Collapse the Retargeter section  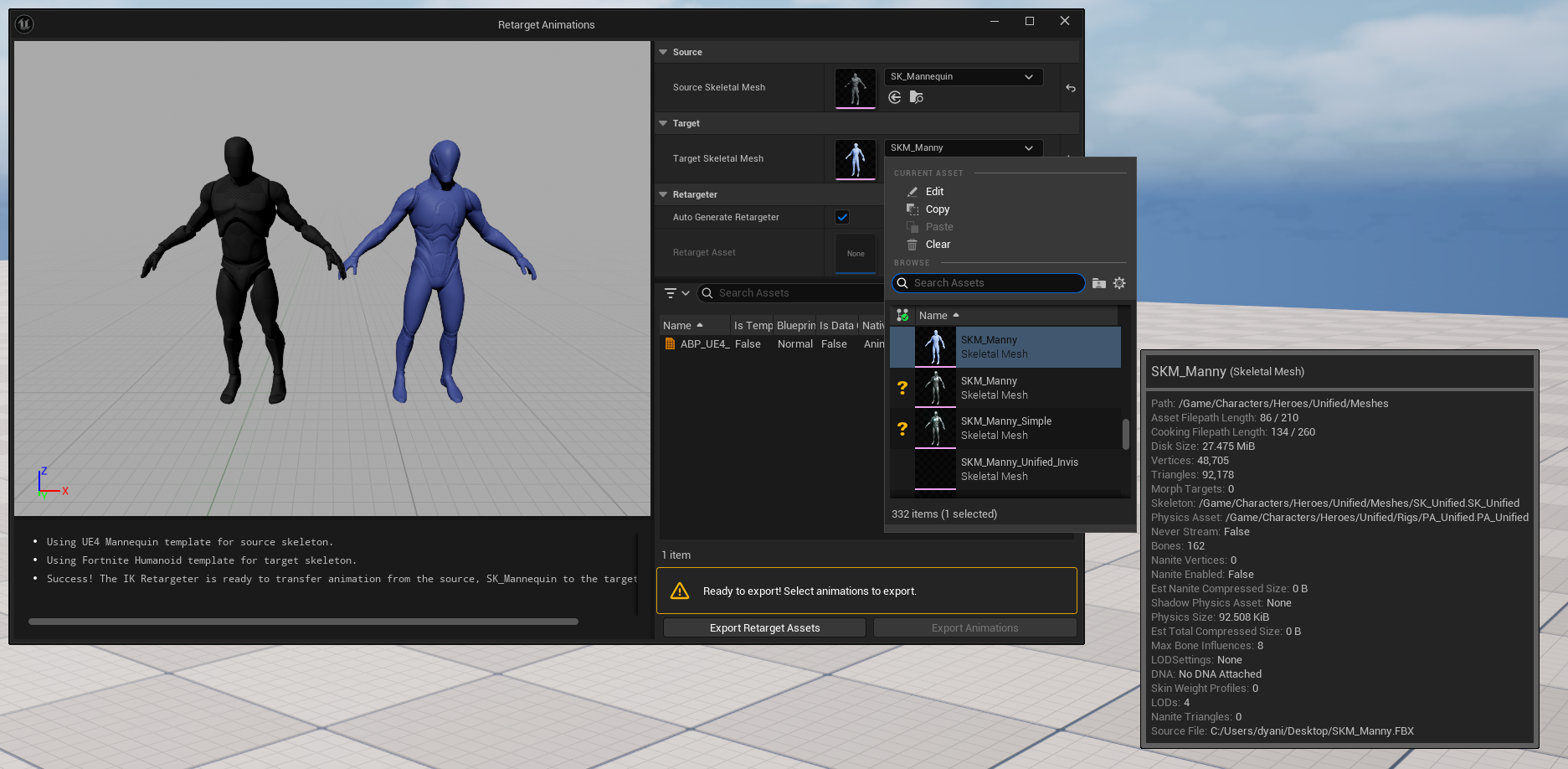663,194
